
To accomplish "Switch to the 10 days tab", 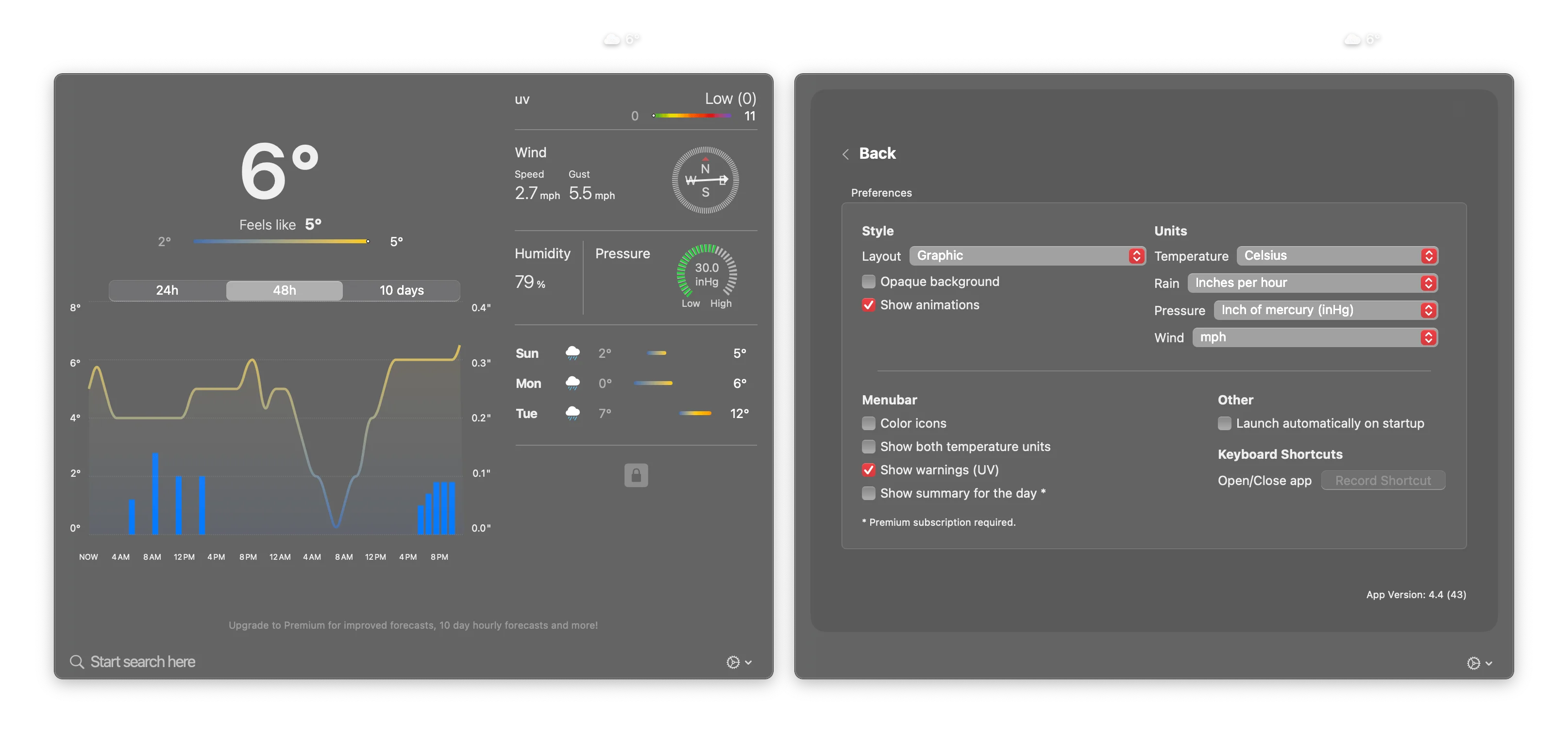I will coord(401,290).
